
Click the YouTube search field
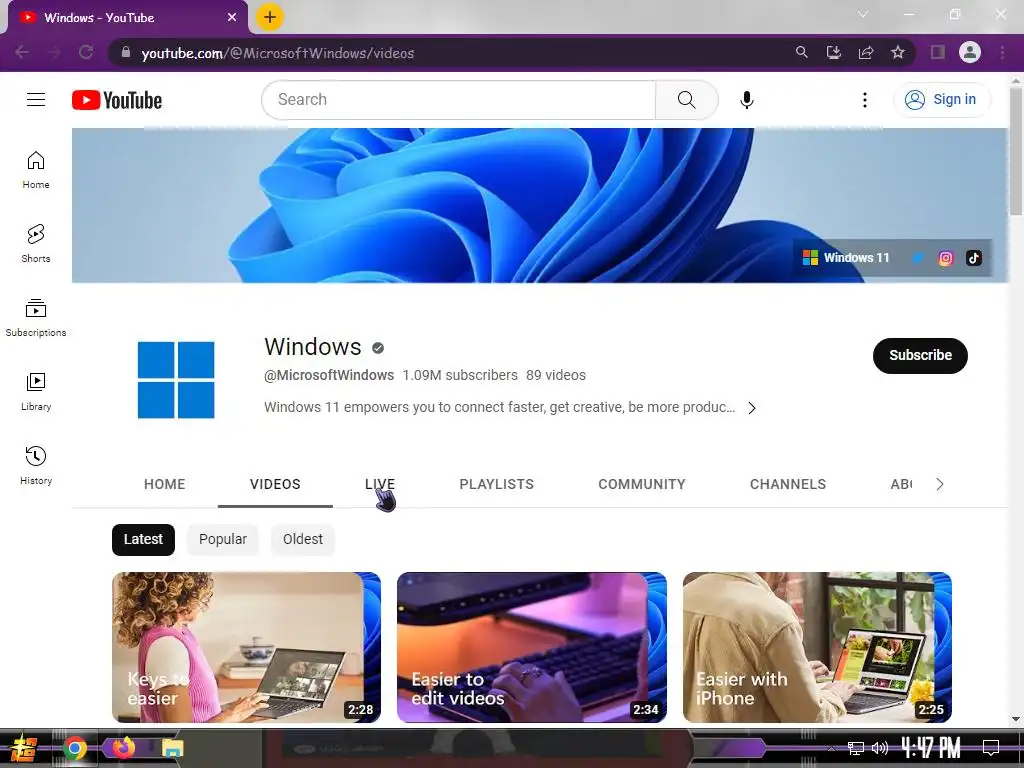(458, 100)
